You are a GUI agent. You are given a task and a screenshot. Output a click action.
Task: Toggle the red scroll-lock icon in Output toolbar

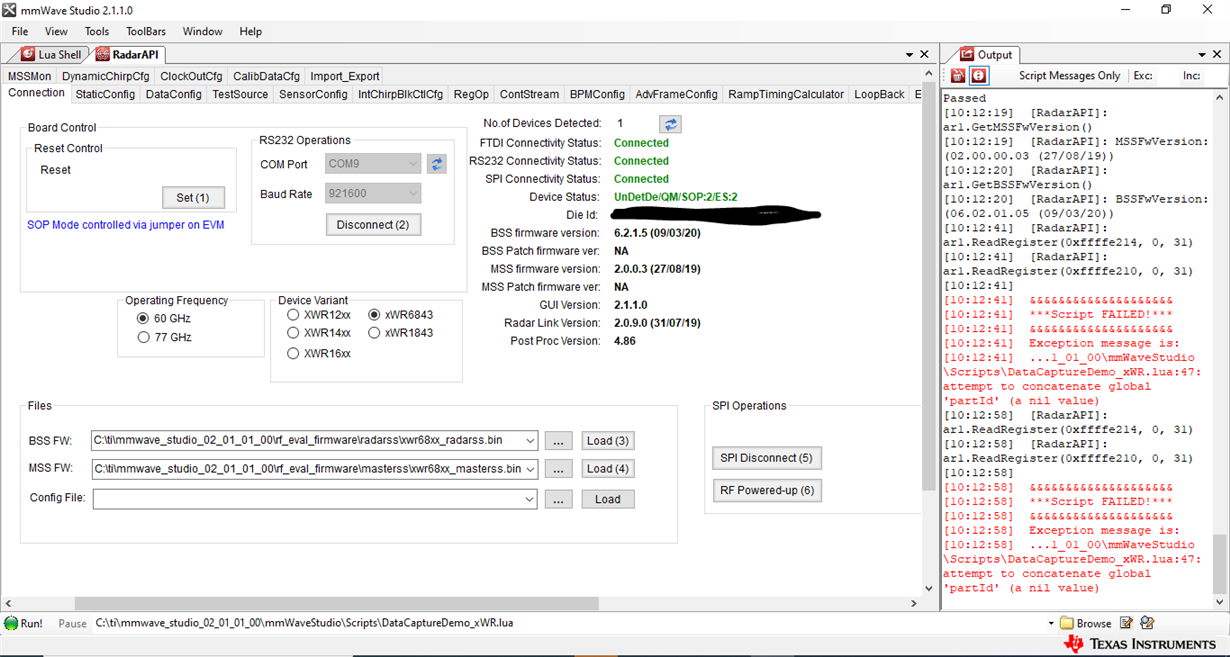point(978,76)
